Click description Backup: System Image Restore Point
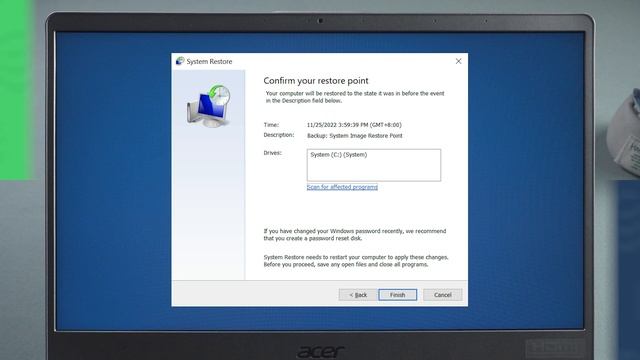 (355, 136)
